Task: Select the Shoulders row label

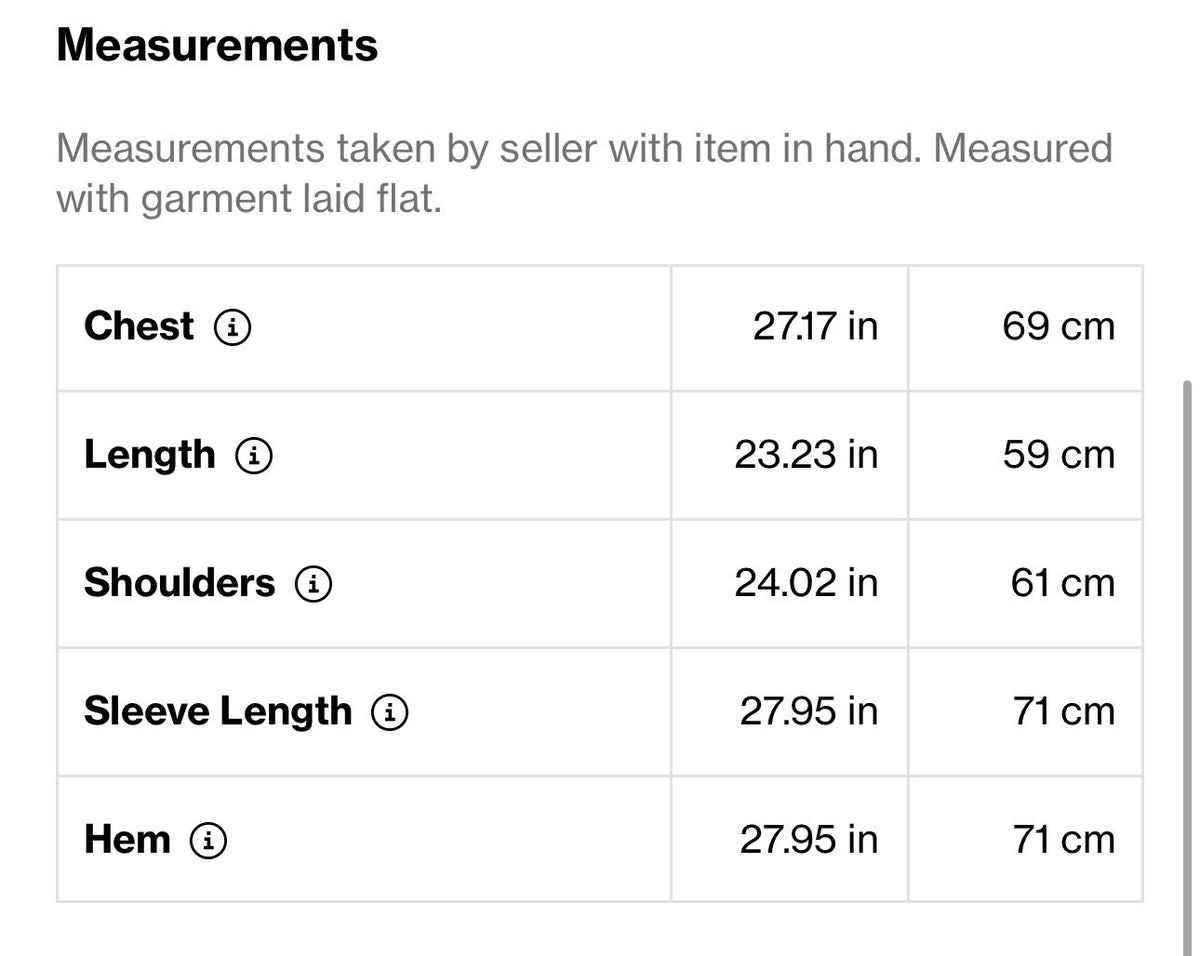Action: click(179, 582)
